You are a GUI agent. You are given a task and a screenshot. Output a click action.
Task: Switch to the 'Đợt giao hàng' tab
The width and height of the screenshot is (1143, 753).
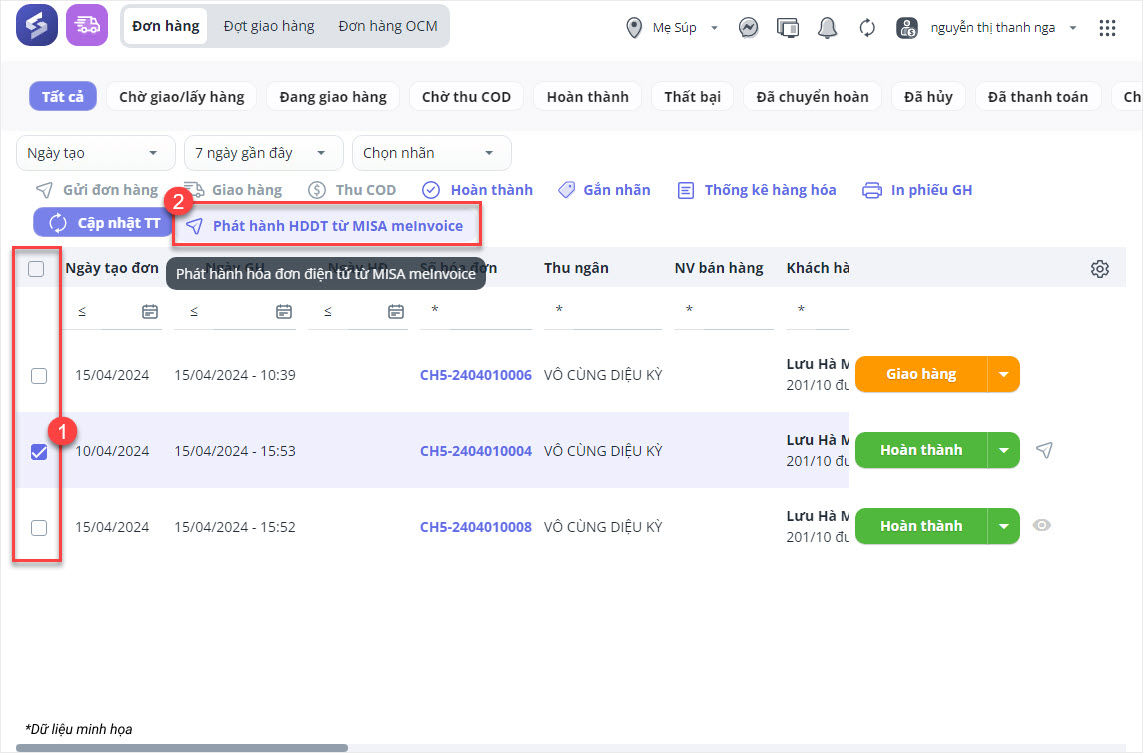269,26
